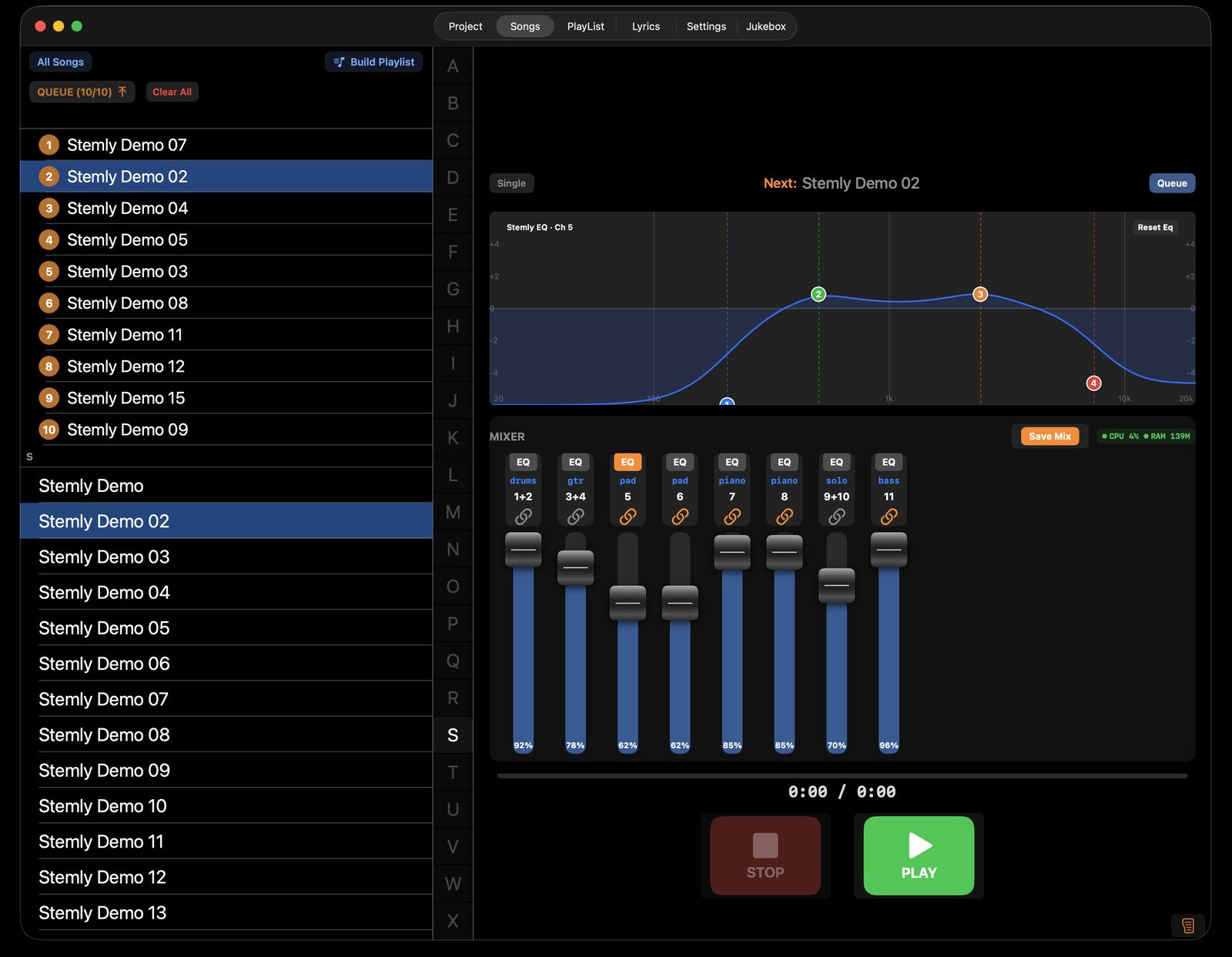Screen dimensions: 1232x957
Task: Select Stemly Demo 06 in song list
Action: (x=226, y=664)
